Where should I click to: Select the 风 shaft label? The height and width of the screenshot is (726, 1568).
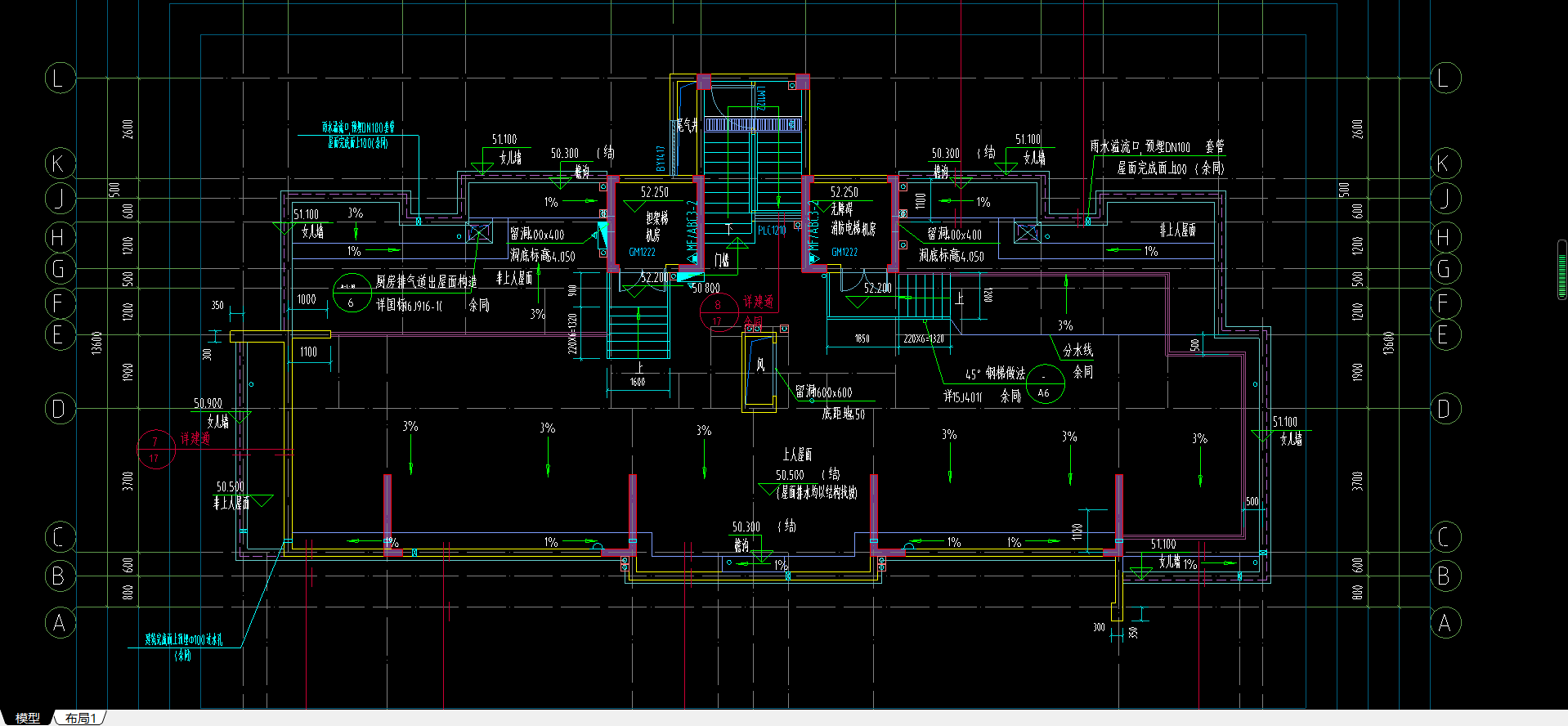coord(760,365)
